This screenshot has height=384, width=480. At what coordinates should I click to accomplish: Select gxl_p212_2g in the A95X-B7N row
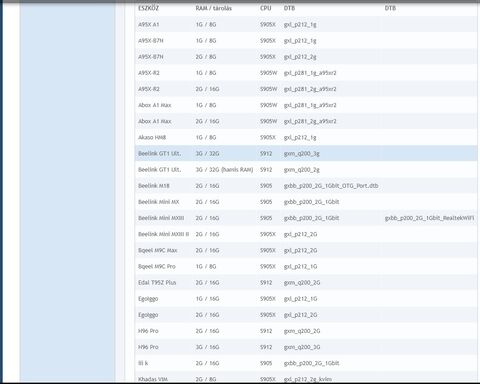[300, 57]
